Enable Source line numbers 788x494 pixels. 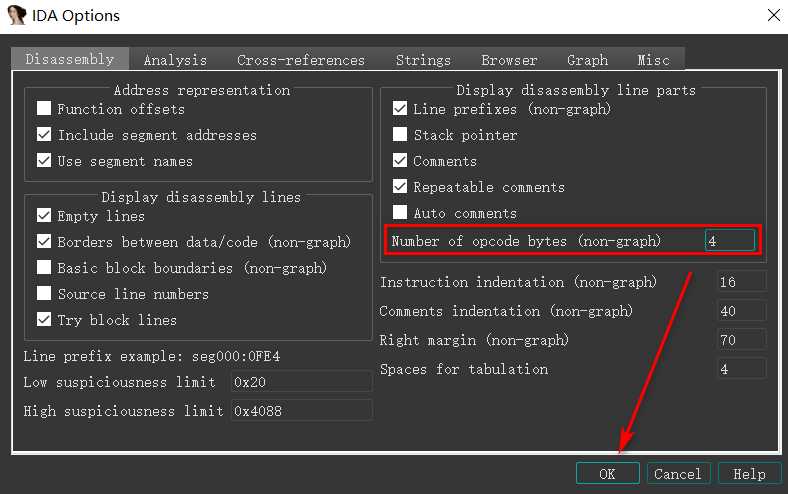pyautogui.click(x=44, y=293)
